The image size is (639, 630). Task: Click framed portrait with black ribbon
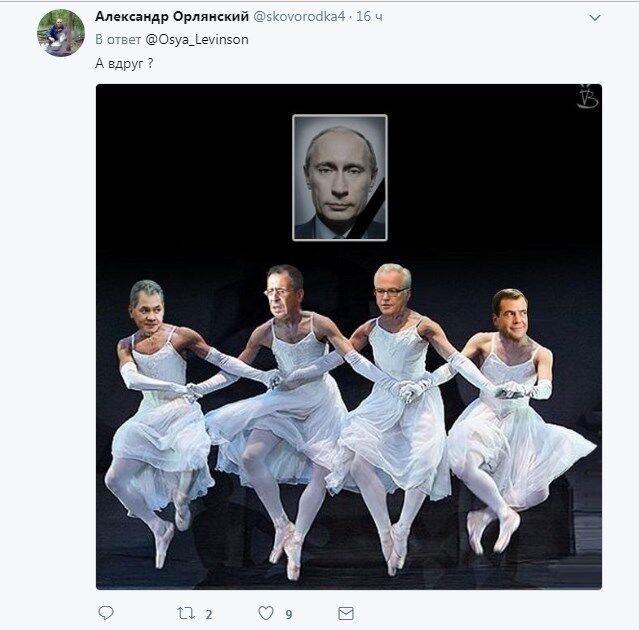[x=340, y=178]
